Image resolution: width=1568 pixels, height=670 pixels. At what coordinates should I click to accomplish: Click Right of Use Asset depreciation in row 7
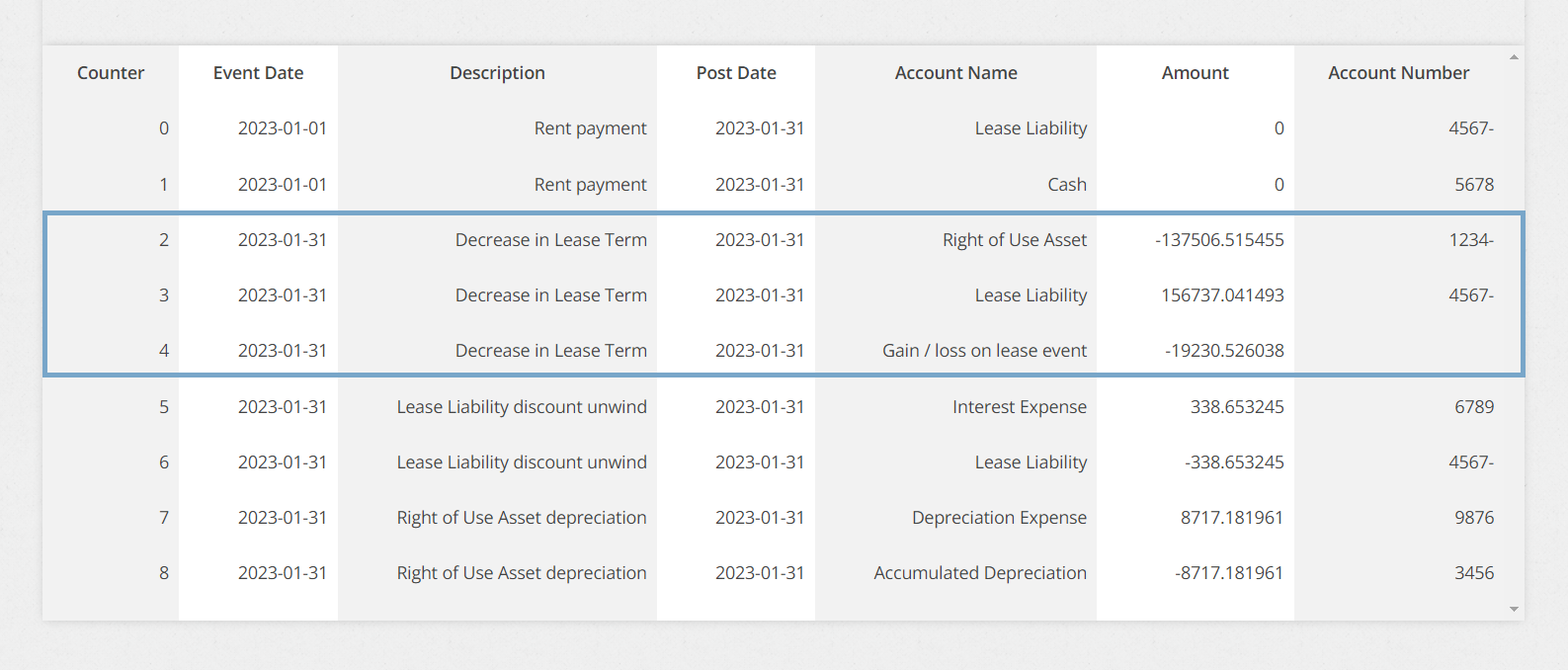(522, 518)
